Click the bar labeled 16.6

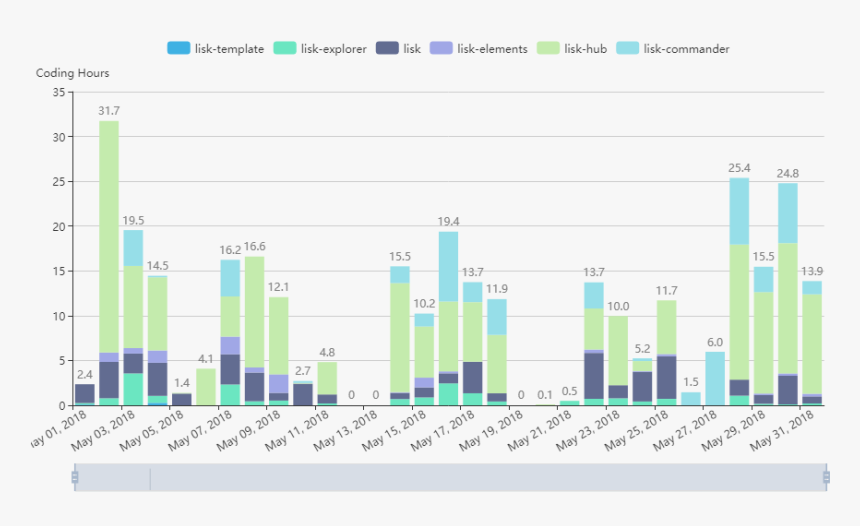pos(254,331)
